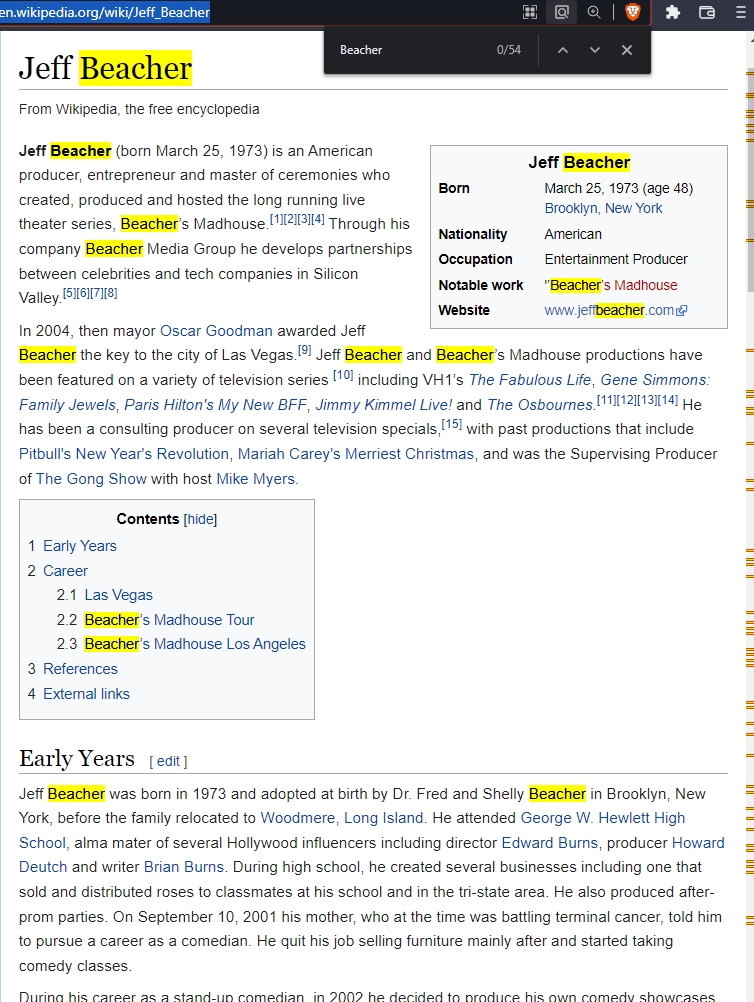Viewport: 754px width, 1002px height.
Task: Click the find-in-page icon in address bar
Action: click(562, 12)
